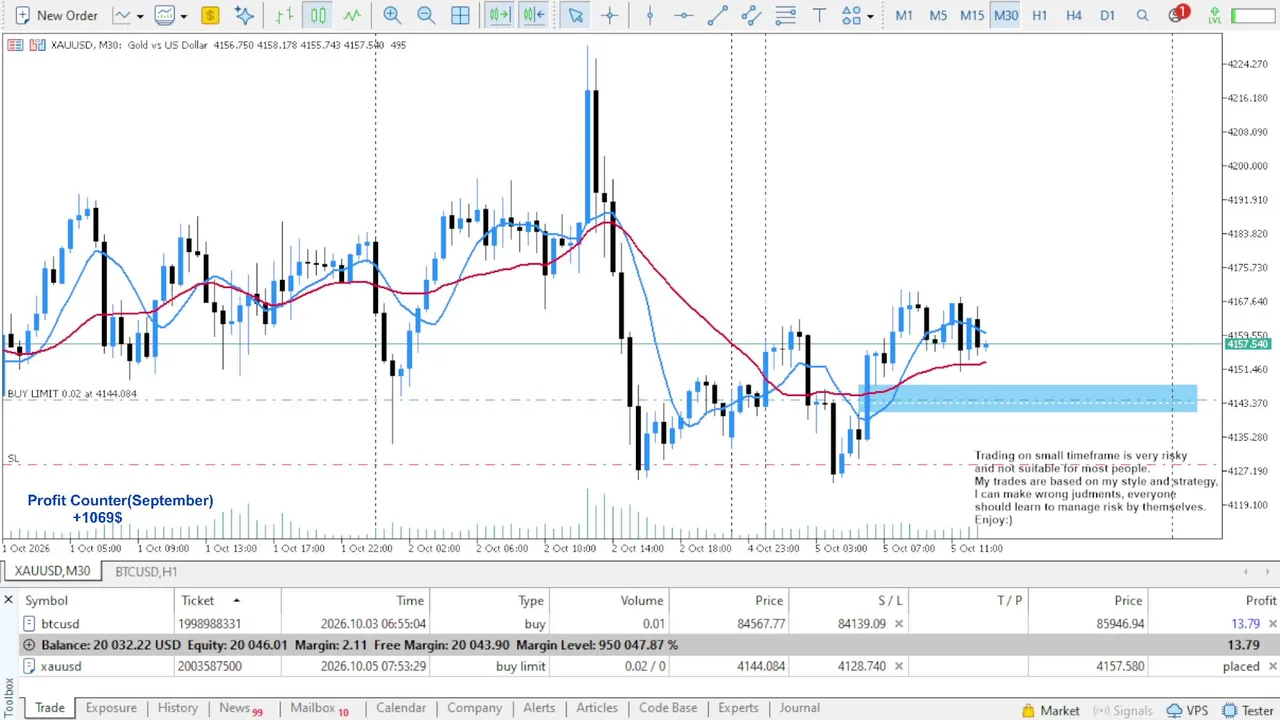Select the trendline tool
The width and height of the screenshot is (1280, 720).
717,15
